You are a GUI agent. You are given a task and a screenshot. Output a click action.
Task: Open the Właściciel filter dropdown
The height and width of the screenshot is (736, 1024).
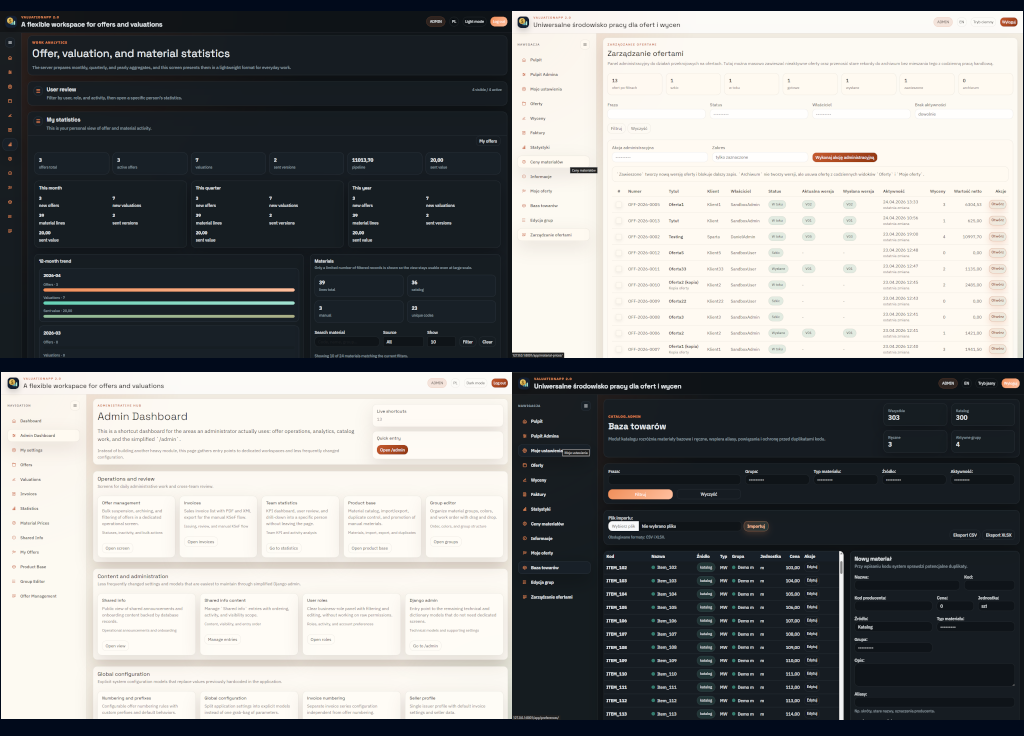click(860, 114)
